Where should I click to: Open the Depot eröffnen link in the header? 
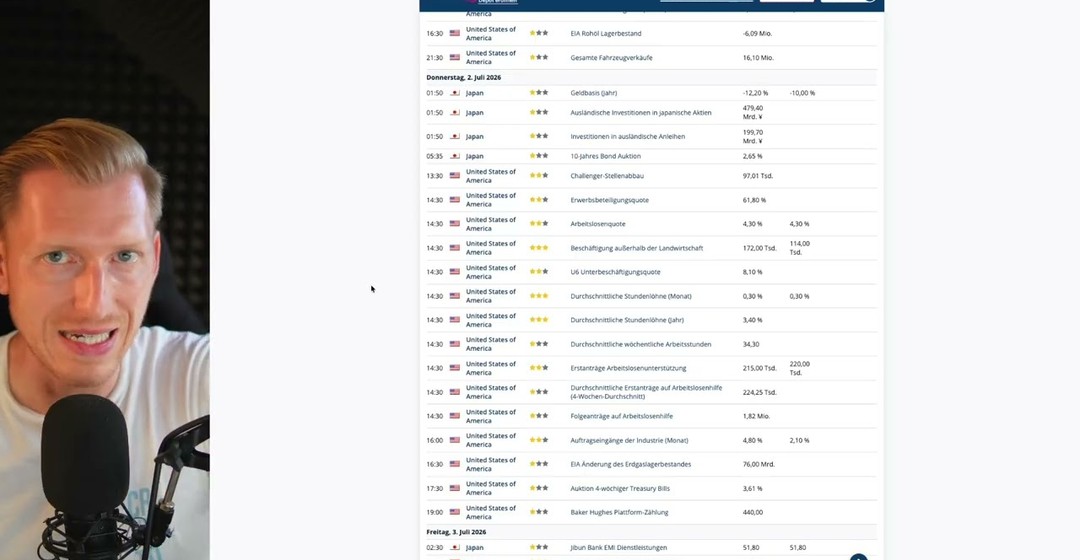(497, 2)
